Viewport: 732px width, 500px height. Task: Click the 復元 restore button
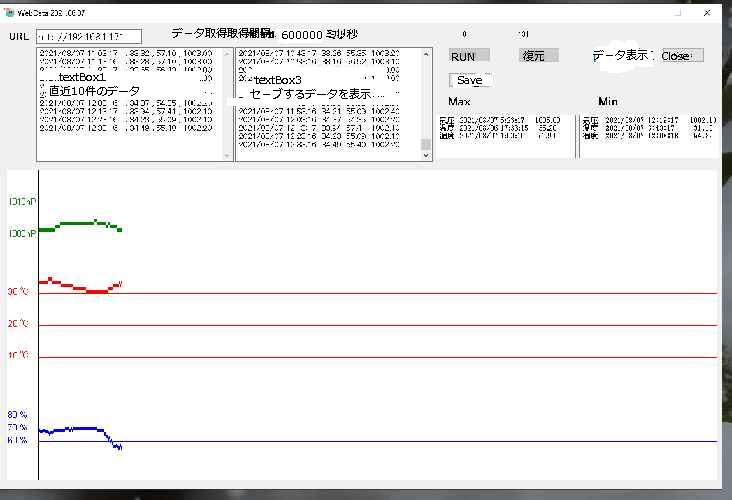539,56
